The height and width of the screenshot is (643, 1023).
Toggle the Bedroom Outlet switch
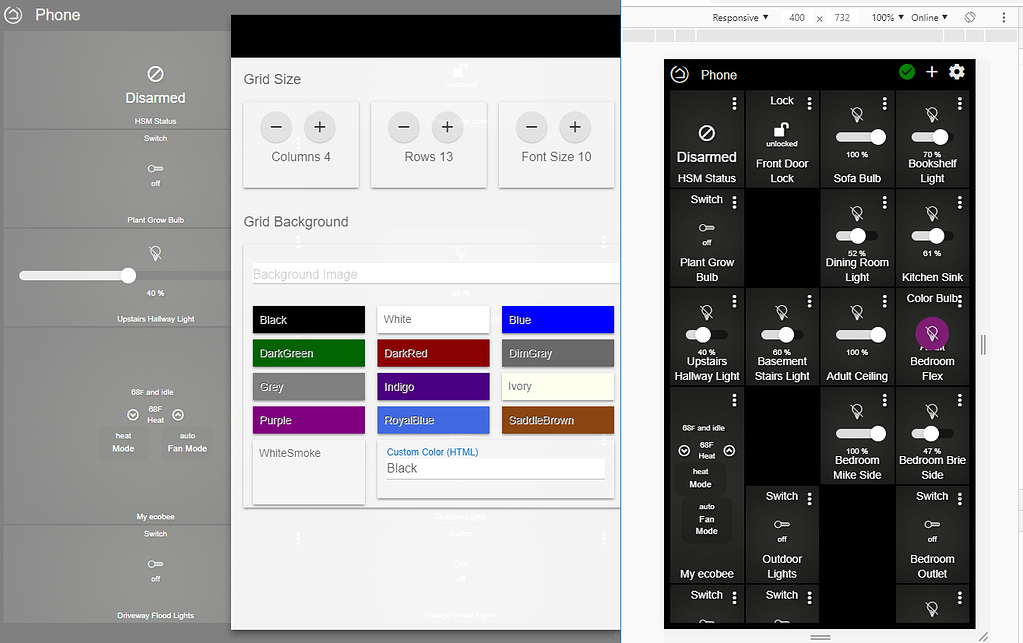(x=932, y=524)
